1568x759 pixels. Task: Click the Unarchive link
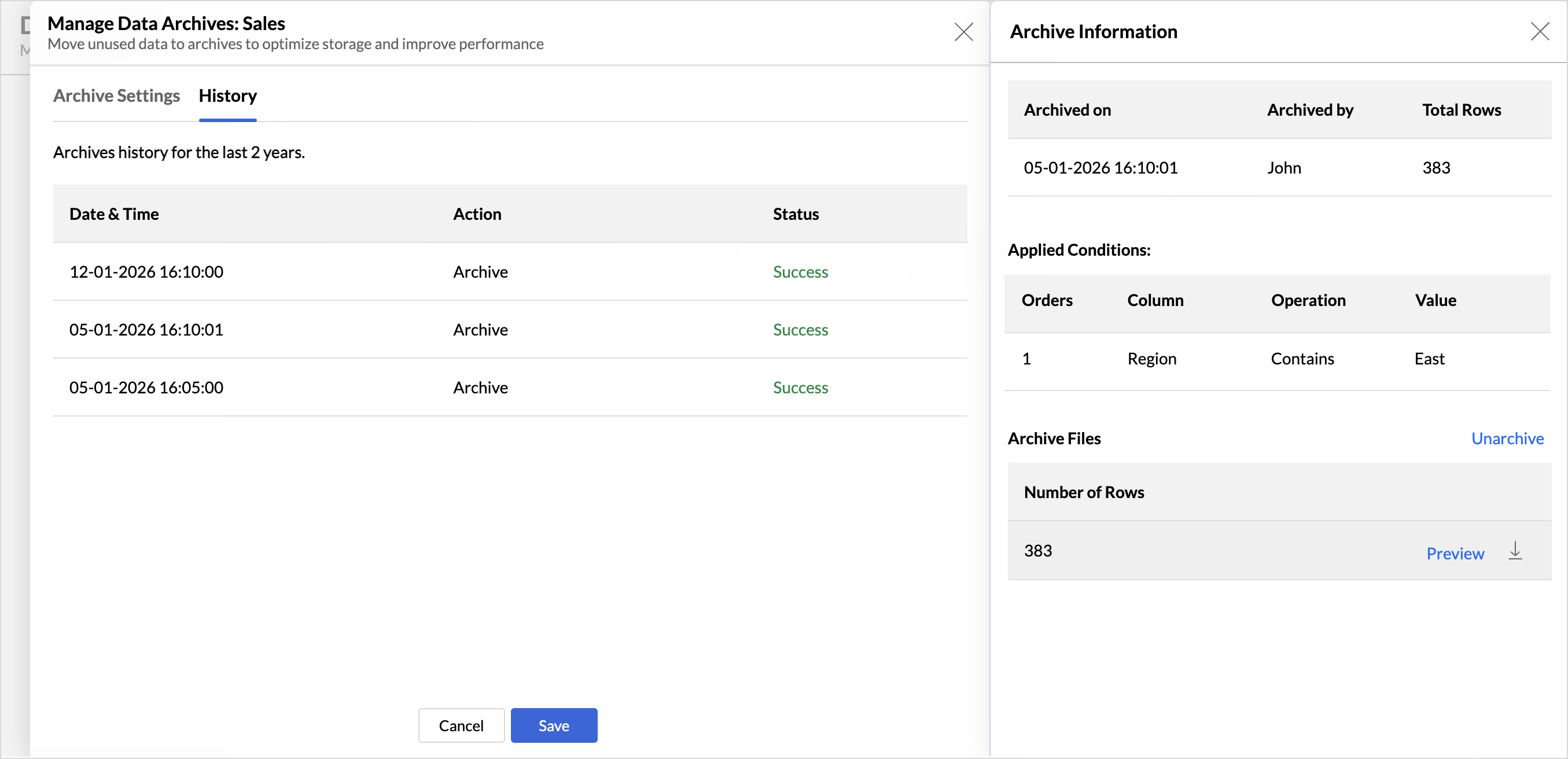tap(1507, 439)
